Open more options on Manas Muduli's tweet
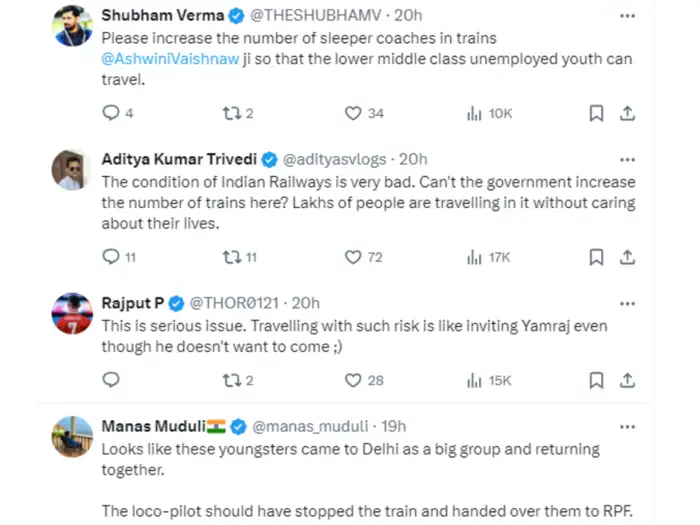The image size is (700, 525). [627, 426]
